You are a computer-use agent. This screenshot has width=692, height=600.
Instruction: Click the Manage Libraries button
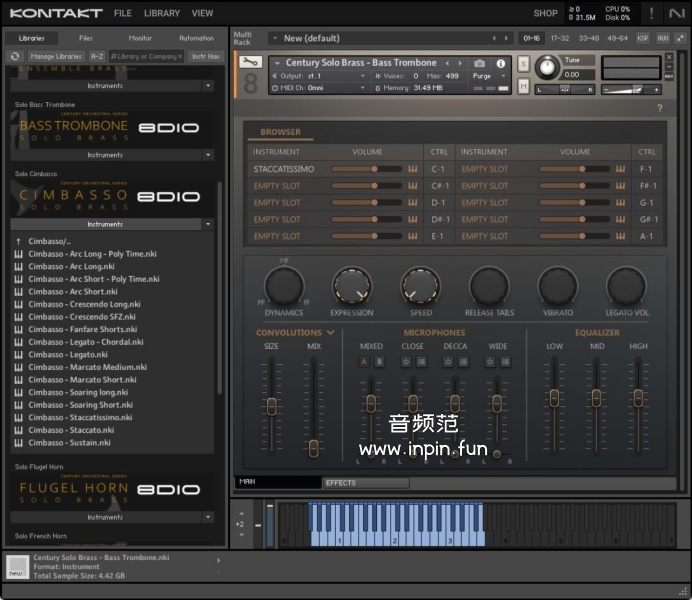56,56
